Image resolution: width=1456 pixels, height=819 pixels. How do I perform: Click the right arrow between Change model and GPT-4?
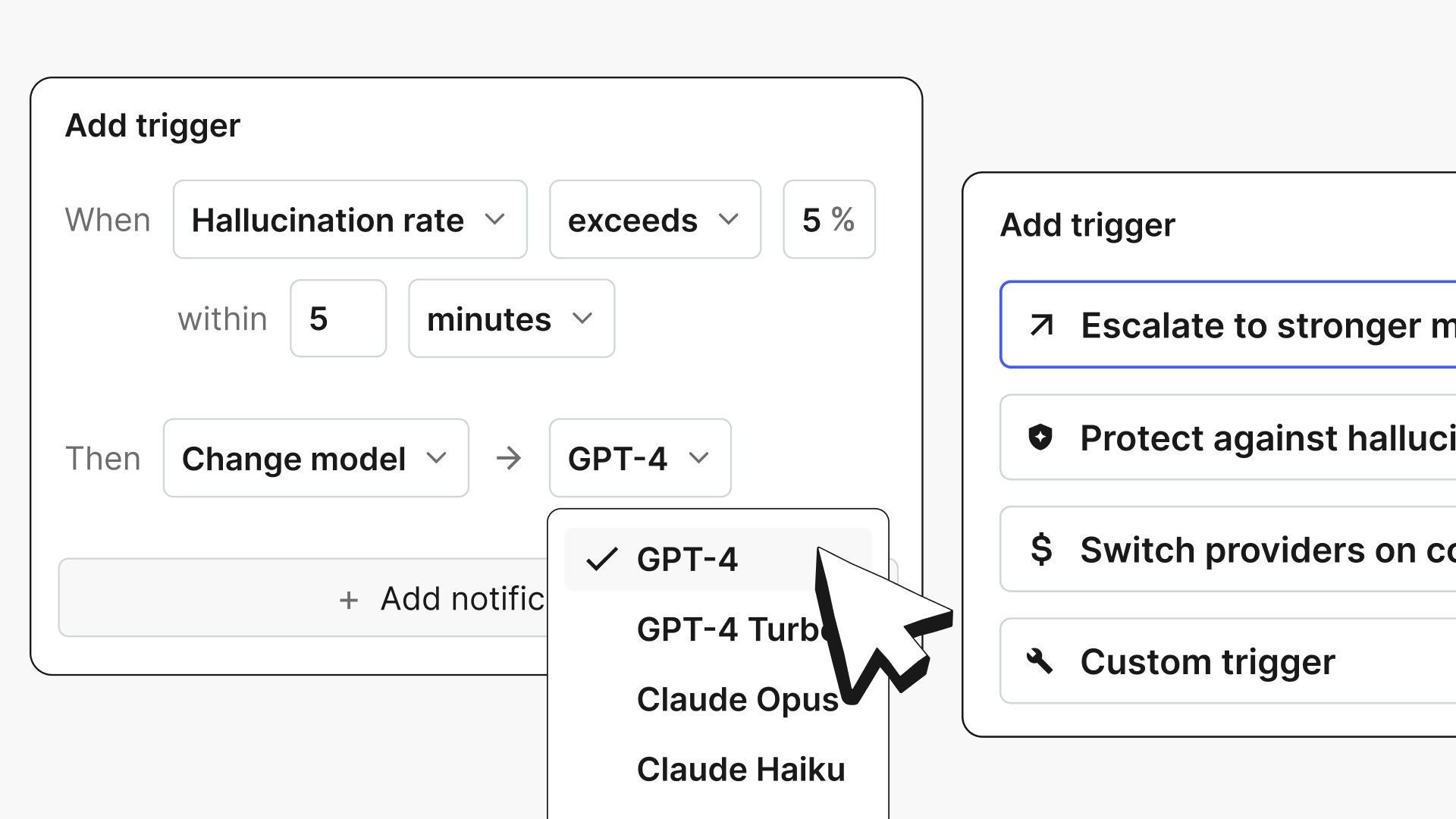(509, 458)
